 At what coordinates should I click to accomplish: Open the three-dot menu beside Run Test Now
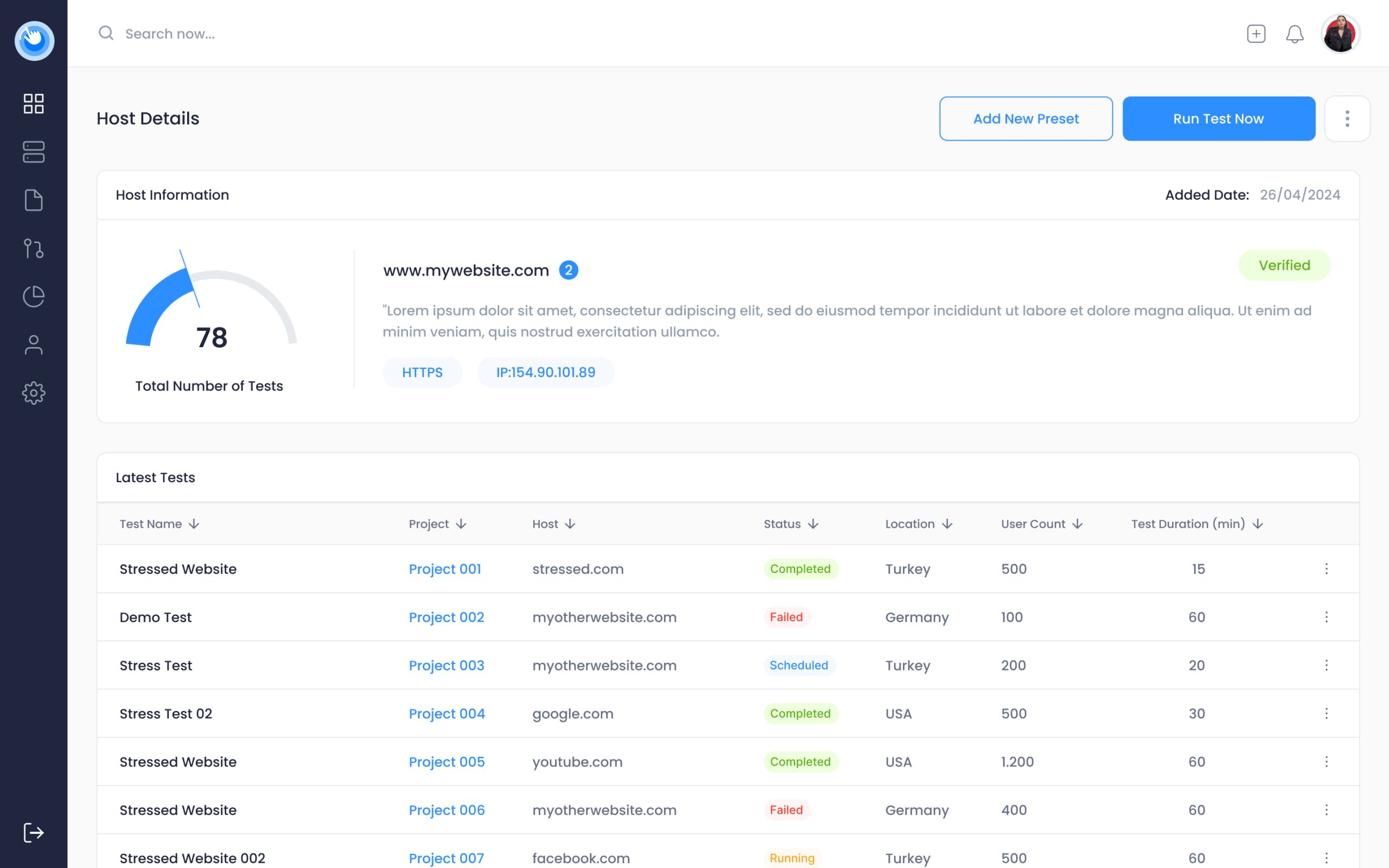click(x=1348, y=118)
